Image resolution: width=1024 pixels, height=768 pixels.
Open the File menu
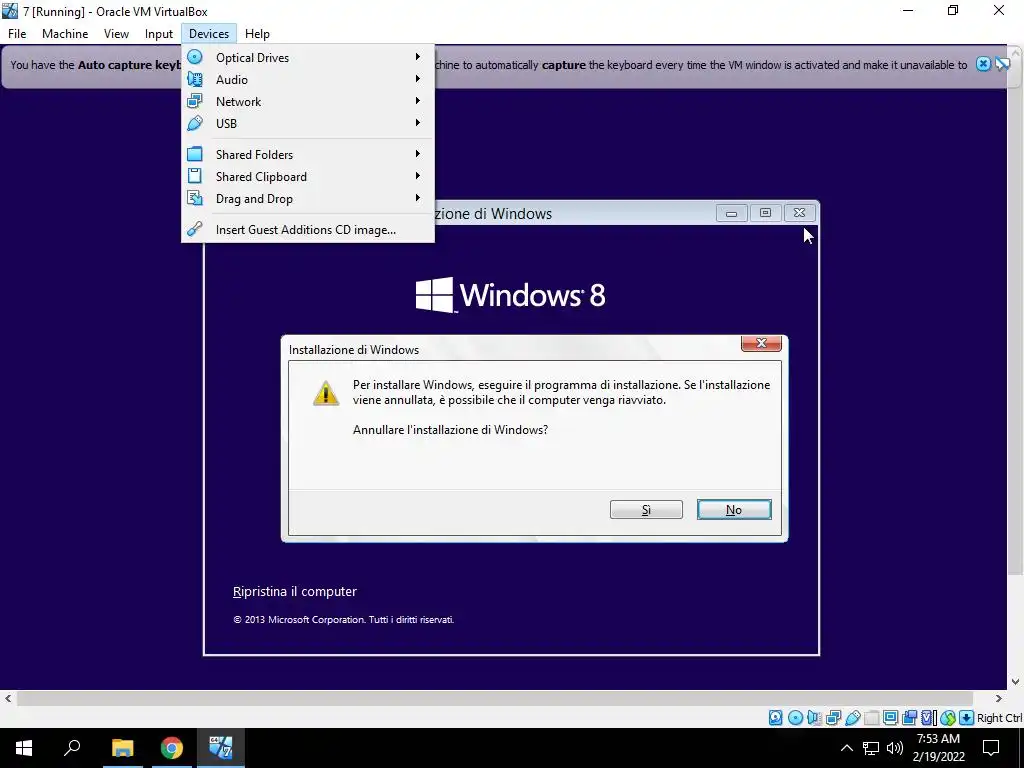coord(17,34)
